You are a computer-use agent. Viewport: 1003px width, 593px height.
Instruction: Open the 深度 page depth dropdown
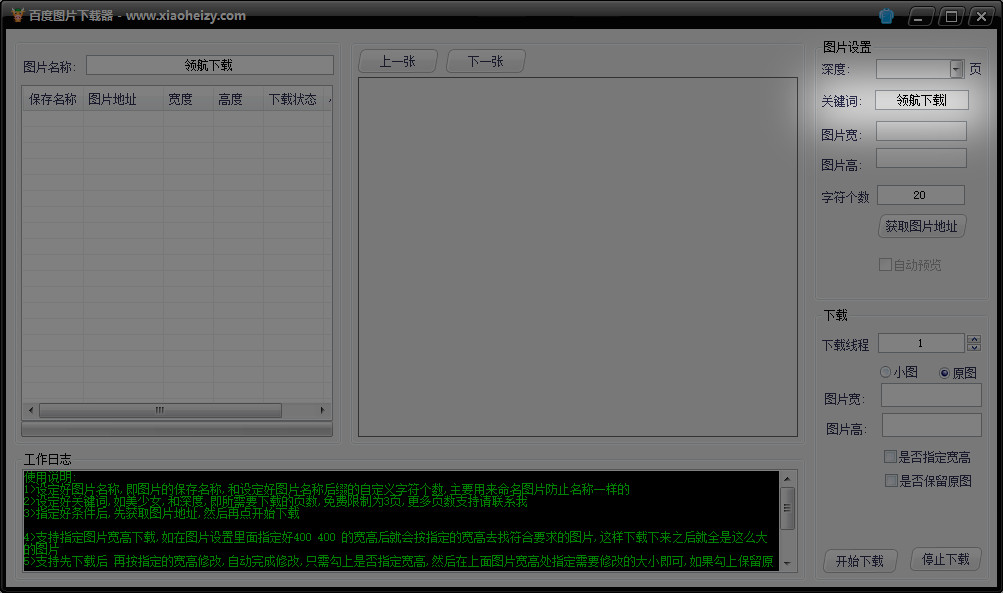click(956, 69)
